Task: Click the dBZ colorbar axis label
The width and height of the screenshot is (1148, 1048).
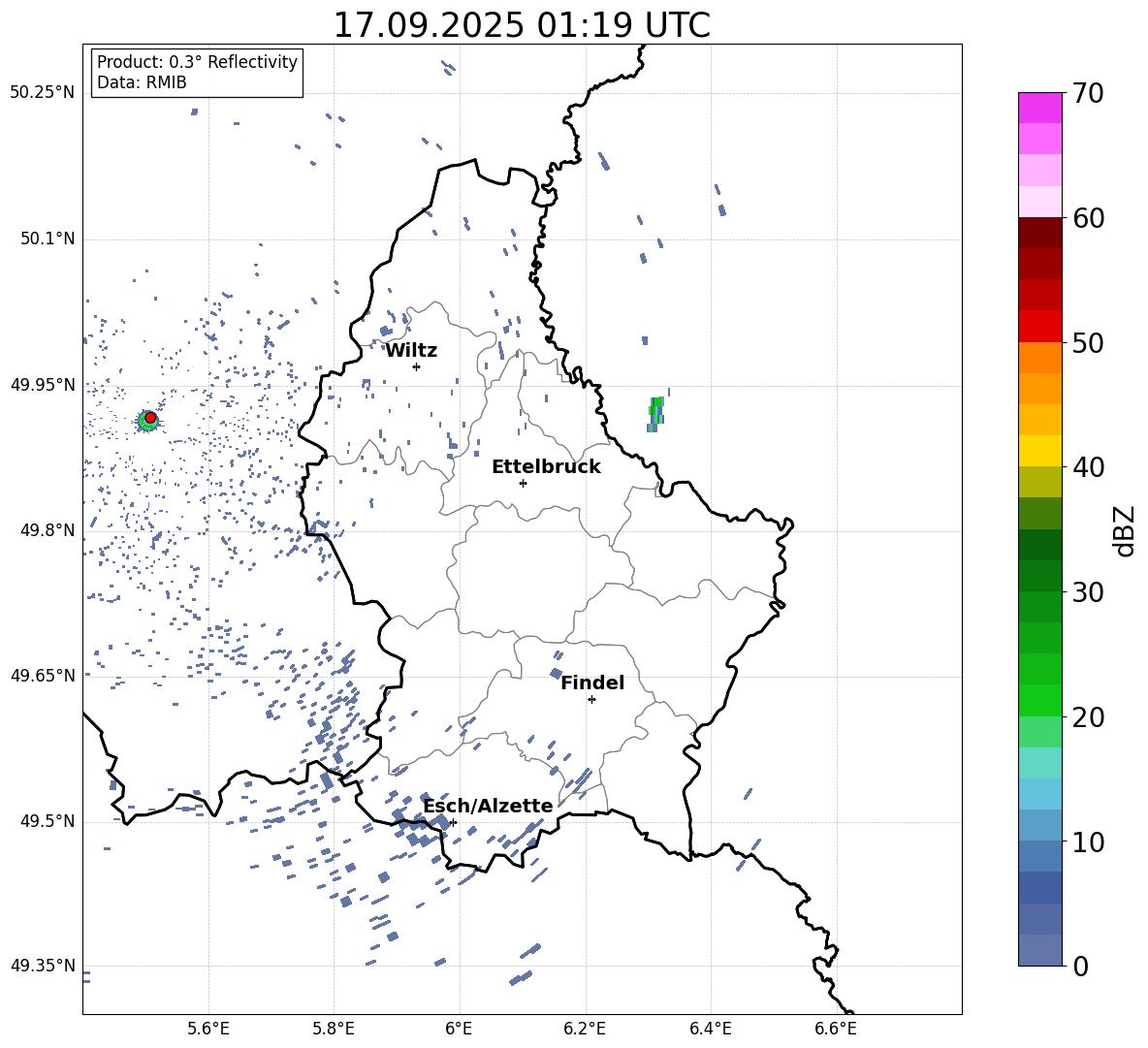Action: (1125, 530)
